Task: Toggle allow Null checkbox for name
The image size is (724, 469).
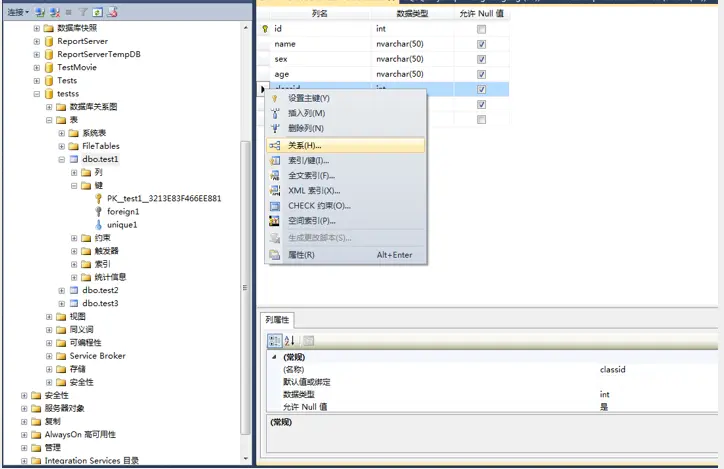Action: coord(481,44)
